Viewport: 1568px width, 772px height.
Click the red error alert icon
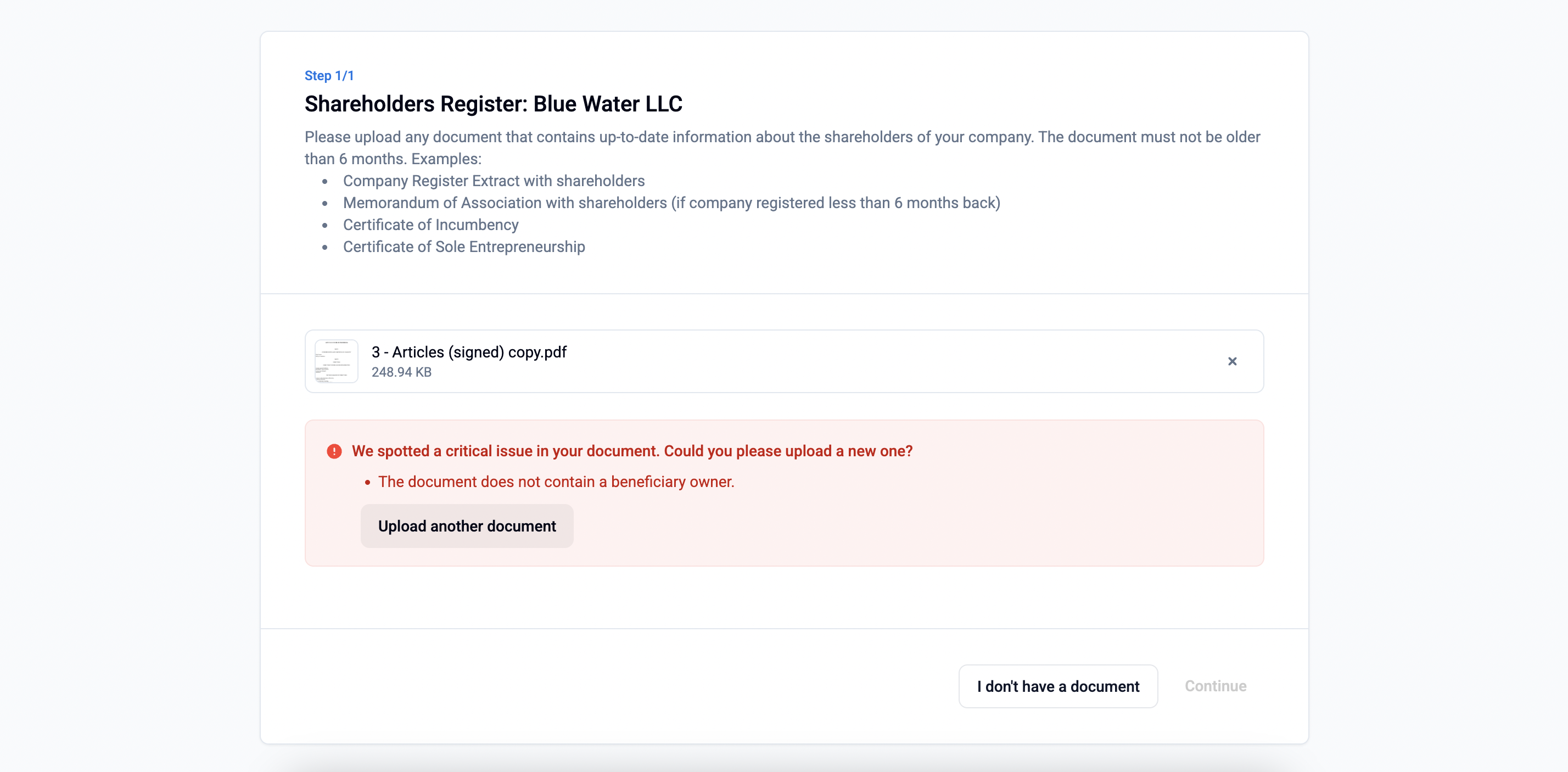click(334, 451)
